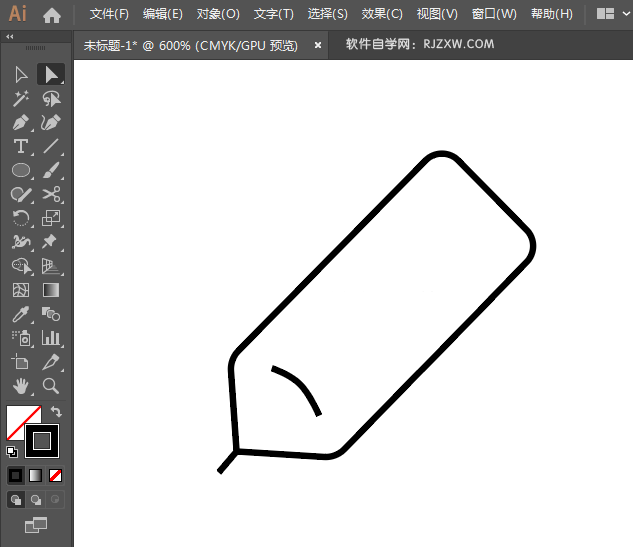
Task: Select the Shape Builder tool
Action: click(21, 266)
